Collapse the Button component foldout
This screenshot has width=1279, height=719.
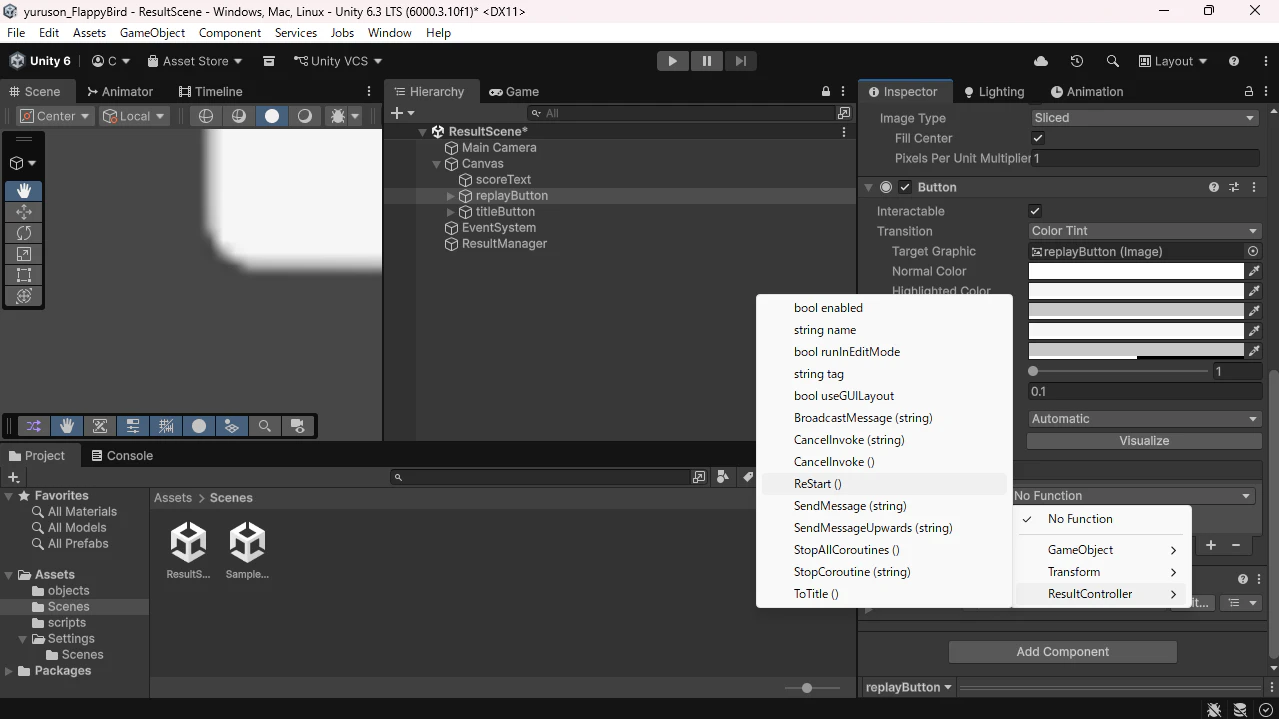tap(868, 187)
